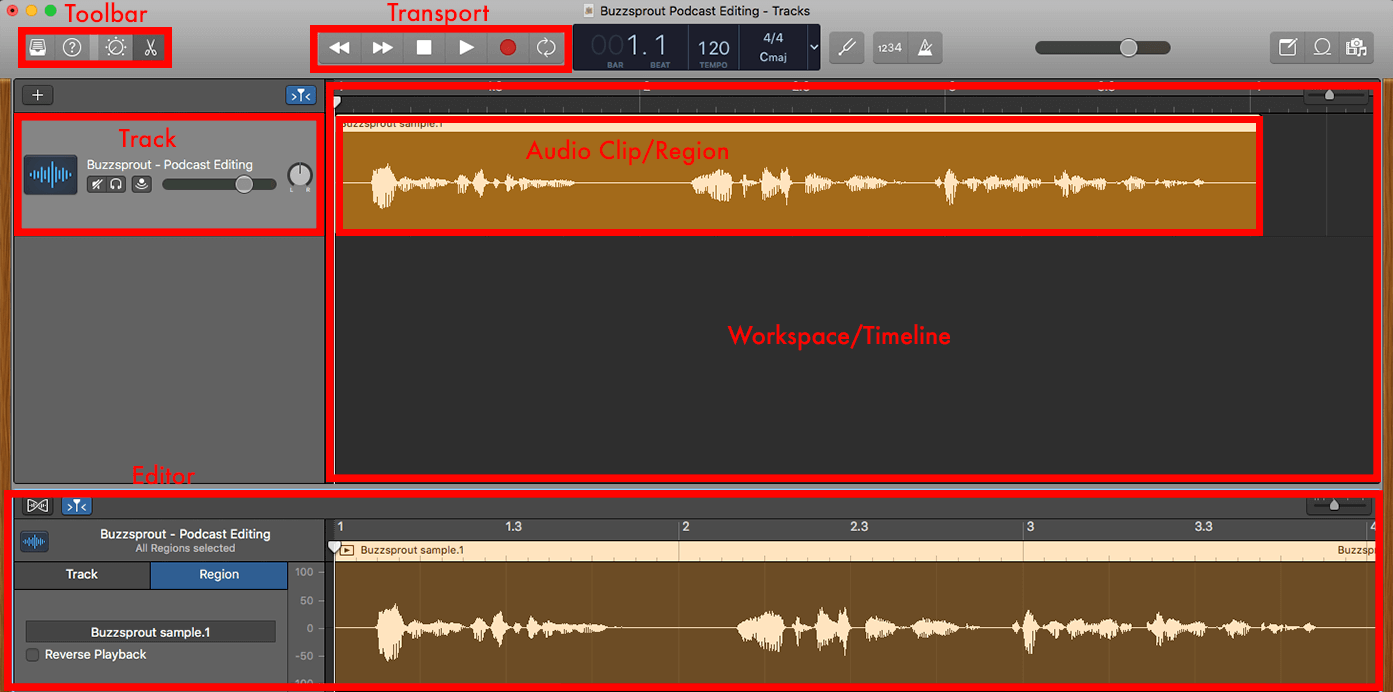The width and height of the screenshot is (1393, 692).
Task: Enable Catch Playhead in the editor header
Action: pyautogui.click(x=76, y=505)
